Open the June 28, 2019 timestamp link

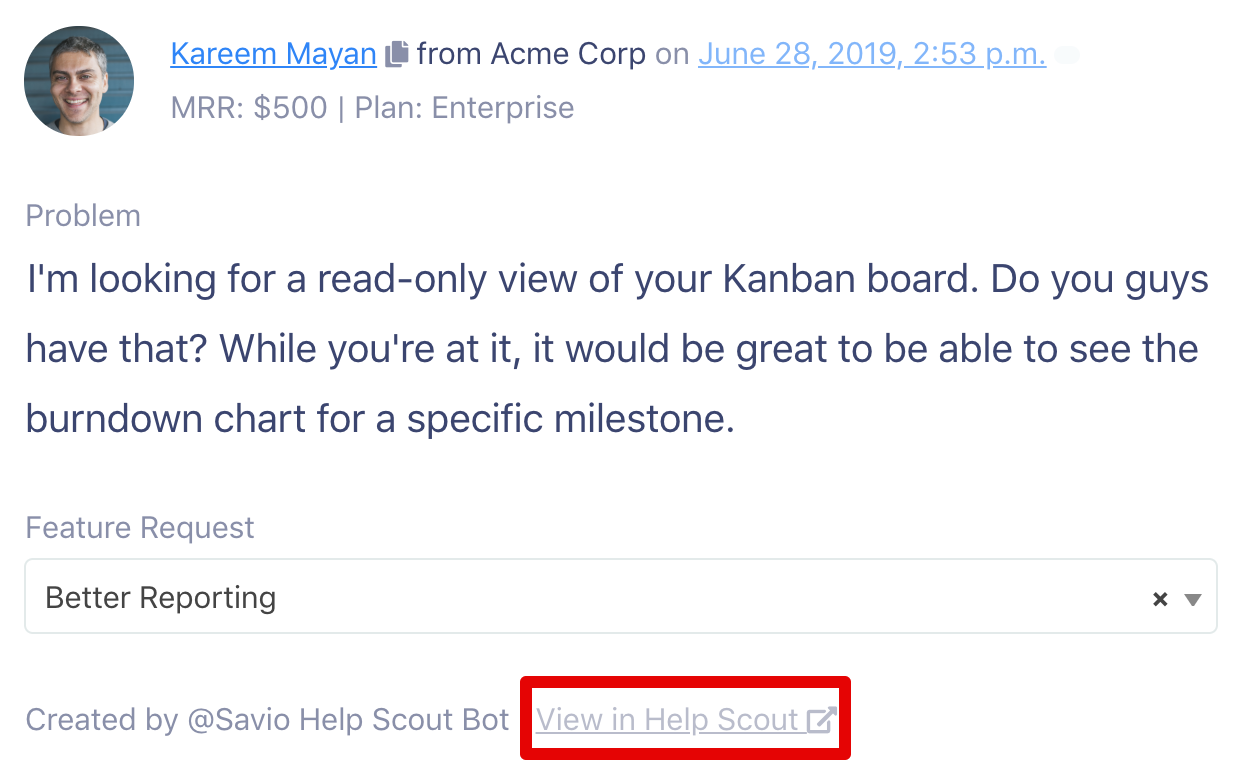[x=872, y=53]
